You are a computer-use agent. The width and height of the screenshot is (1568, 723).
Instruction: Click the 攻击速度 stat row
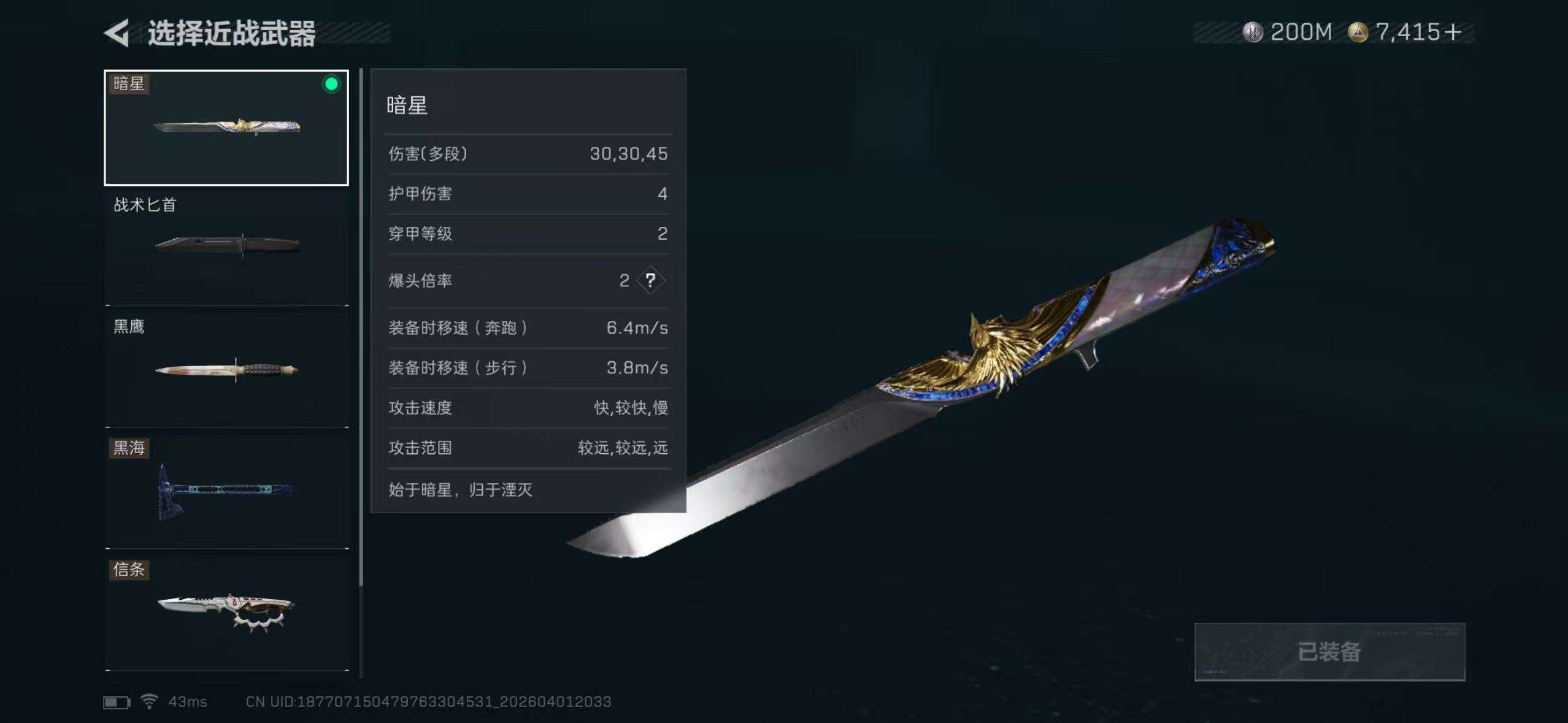[528, 408]
